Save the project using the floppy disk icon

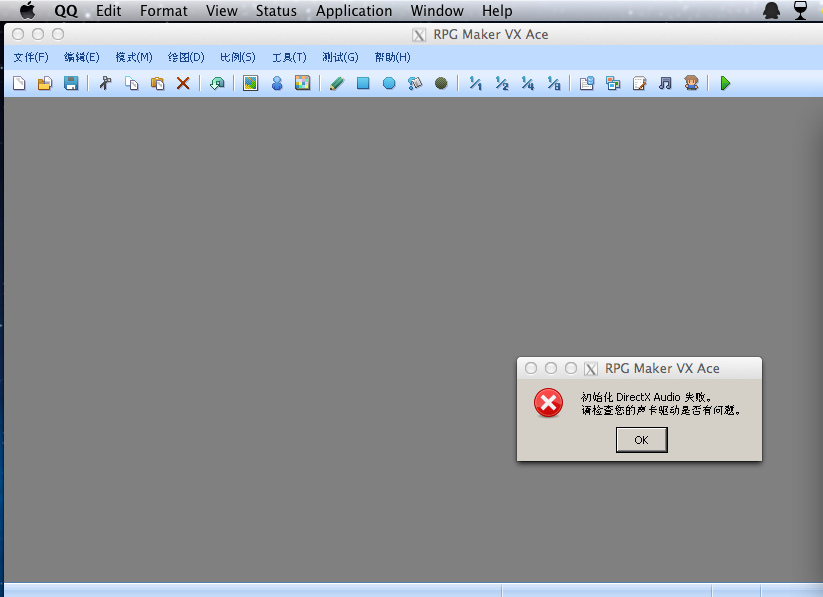click(x=71, y=83)
